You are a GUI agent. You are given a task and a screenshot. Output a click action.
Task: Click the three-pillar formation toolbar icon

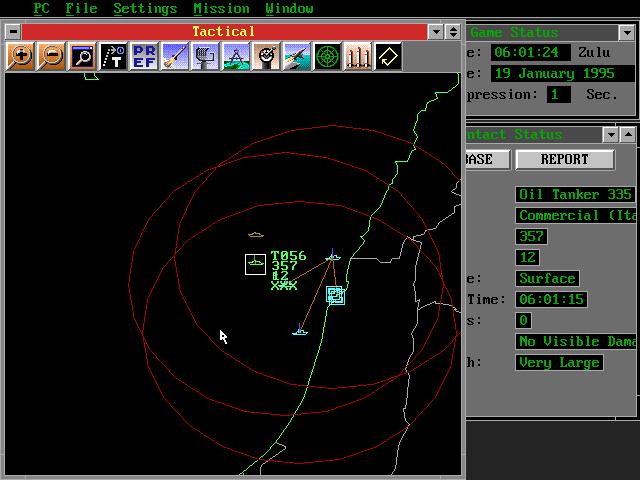point(358,56)
